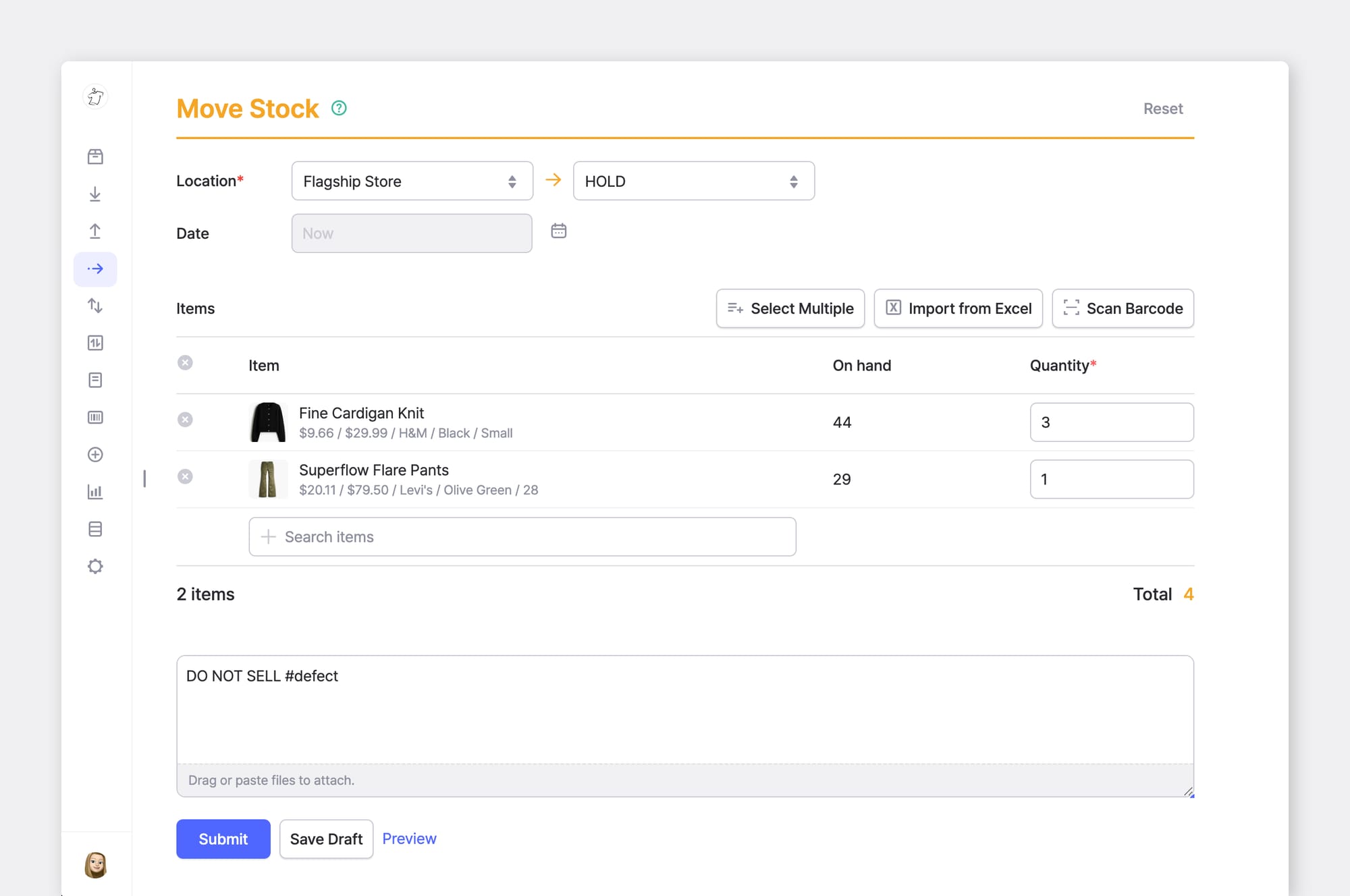Click the Superflow Flare Pants thumbnail
The width and height of the screenshot is (1350, 896).
268,479
